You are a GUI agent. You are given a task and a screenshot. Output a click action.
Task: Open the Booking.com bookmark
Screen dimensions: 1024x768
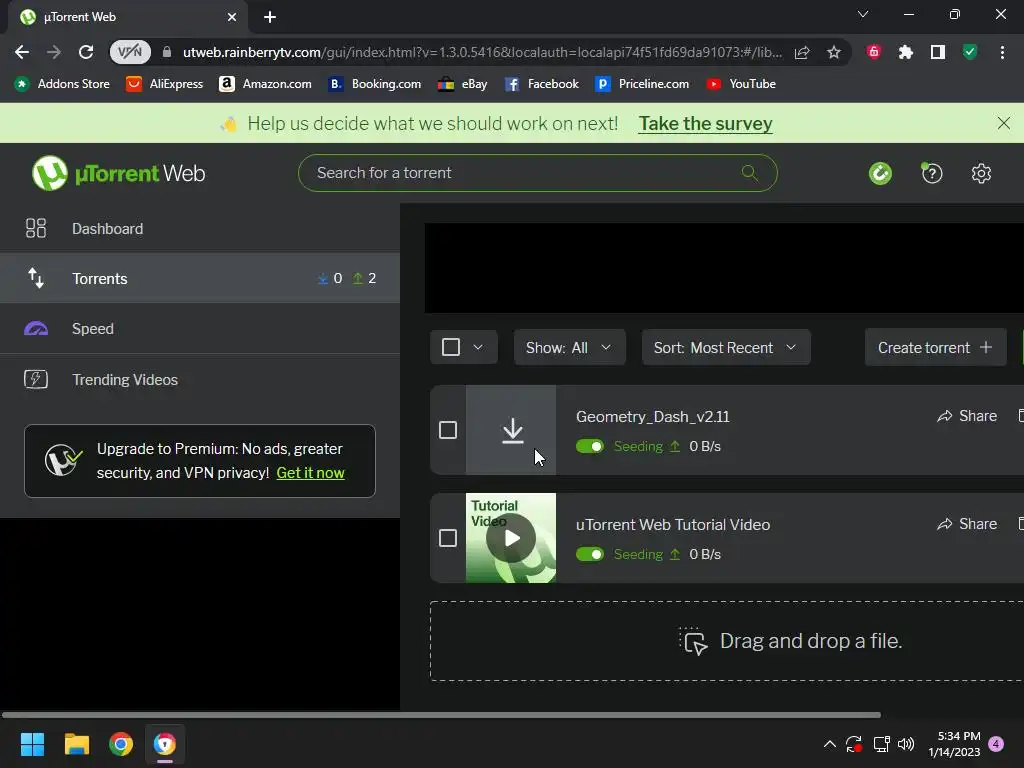coord(375,84)
